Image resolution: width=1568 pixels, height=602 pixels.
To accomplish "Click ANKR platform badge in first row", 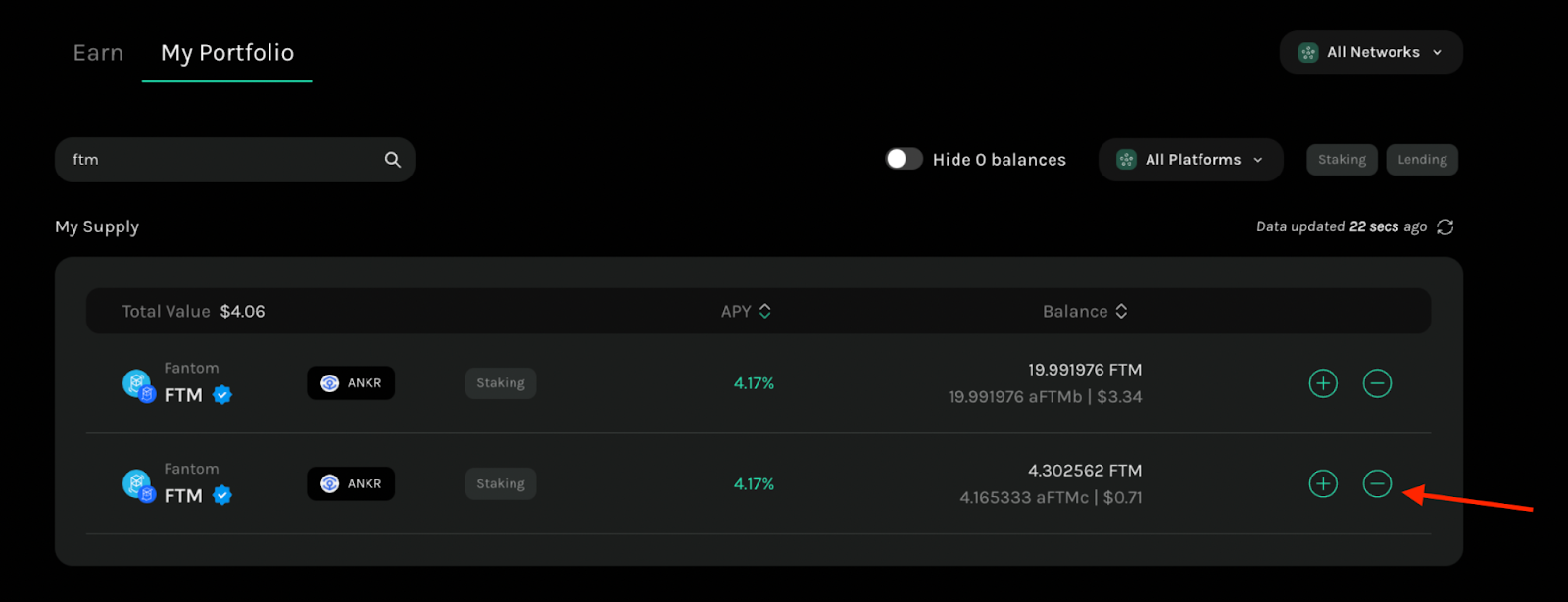I will [x=351, y=383].
